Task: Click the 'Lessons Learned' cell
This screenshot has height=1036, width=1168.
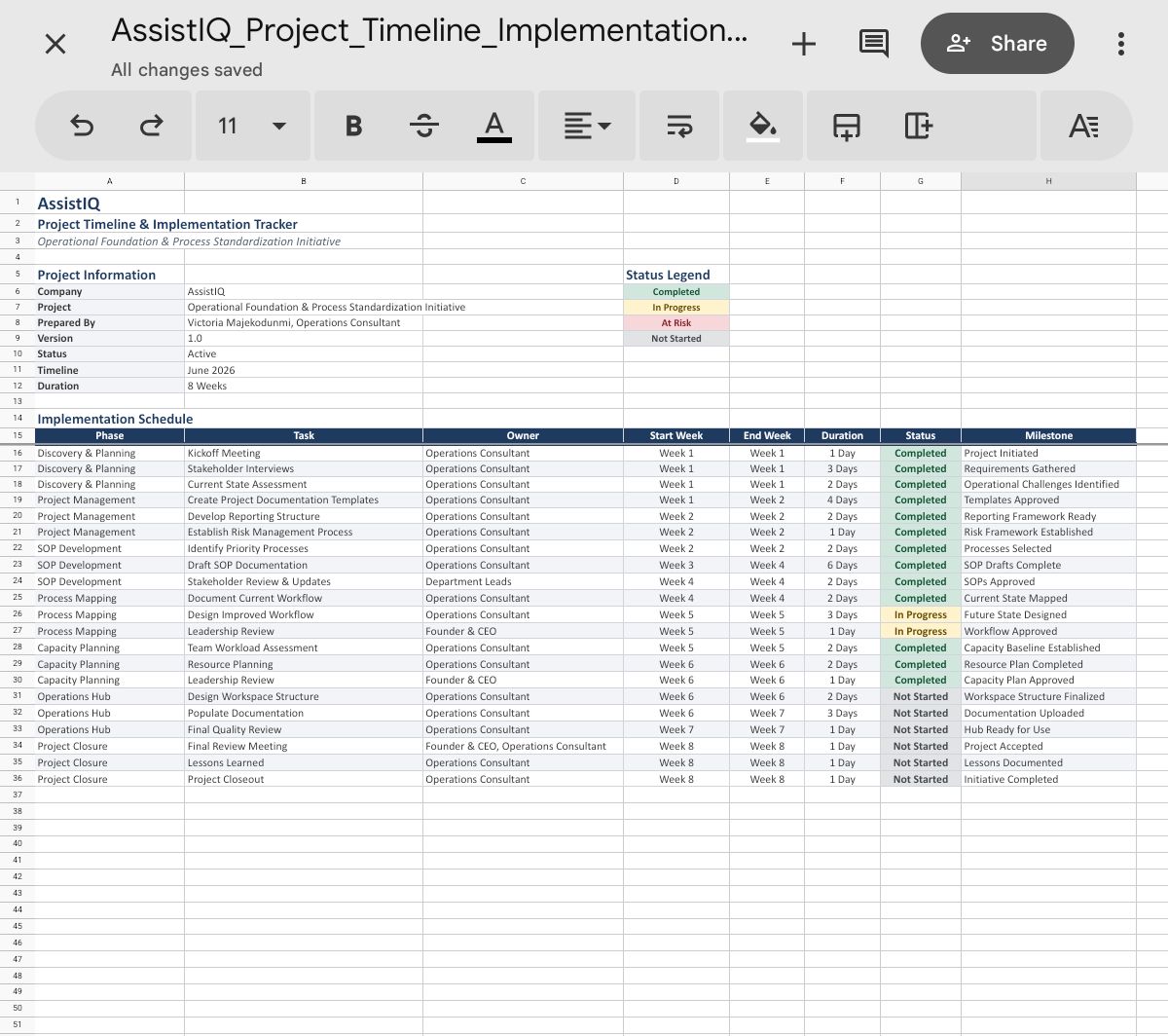Action: [304, 762]
